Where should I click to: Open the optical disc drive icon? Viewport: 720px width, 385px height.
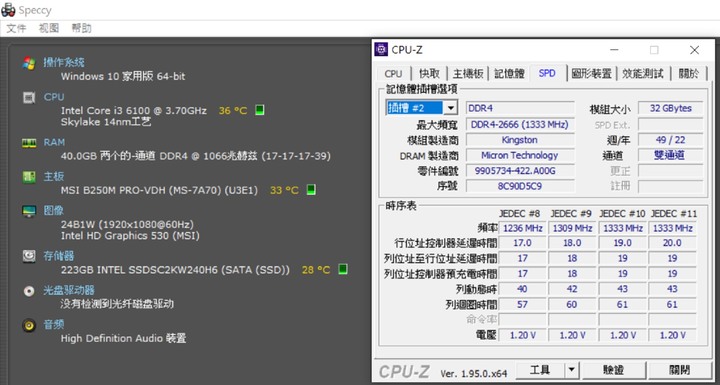[28, 291]
